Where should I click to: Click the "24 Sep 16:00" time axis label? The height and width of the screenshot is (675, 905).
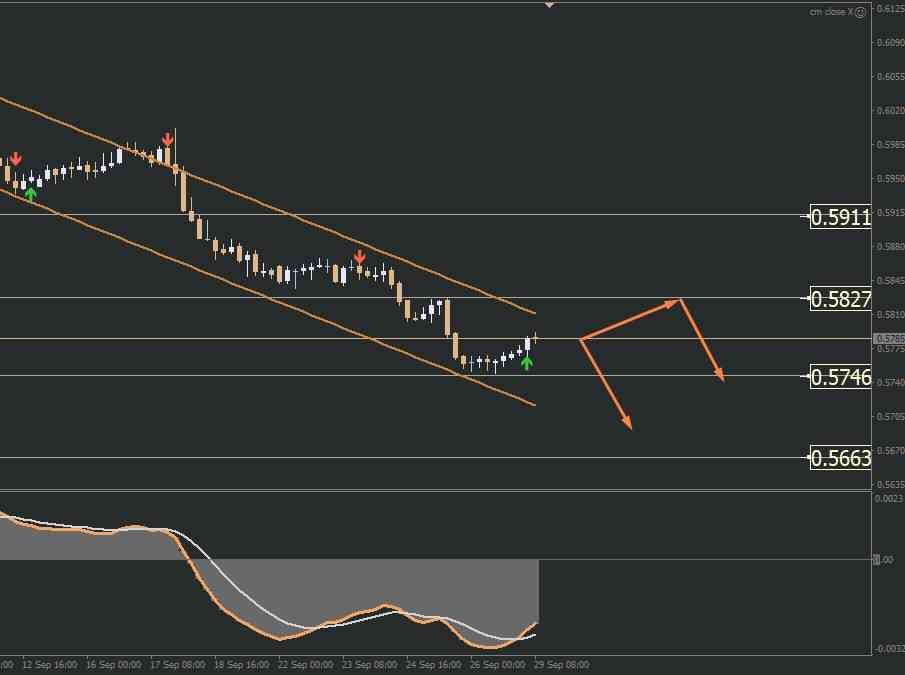(x=433, y=665)
